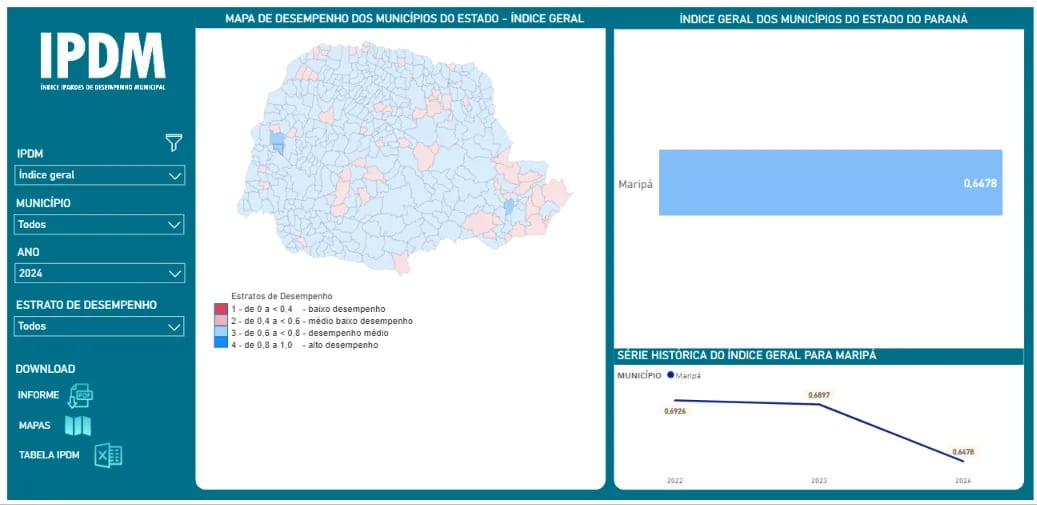The width and height of the screenshot is (1037, 505).
Task: Click the INFORME download label
Action: pos(38,395)
